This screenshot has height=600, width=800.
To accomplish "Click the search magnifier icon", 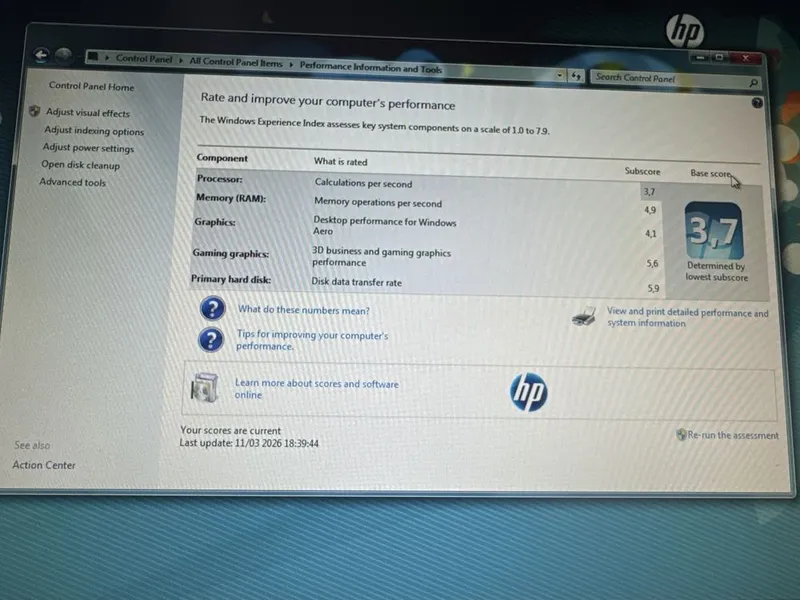I will [753, 82].
